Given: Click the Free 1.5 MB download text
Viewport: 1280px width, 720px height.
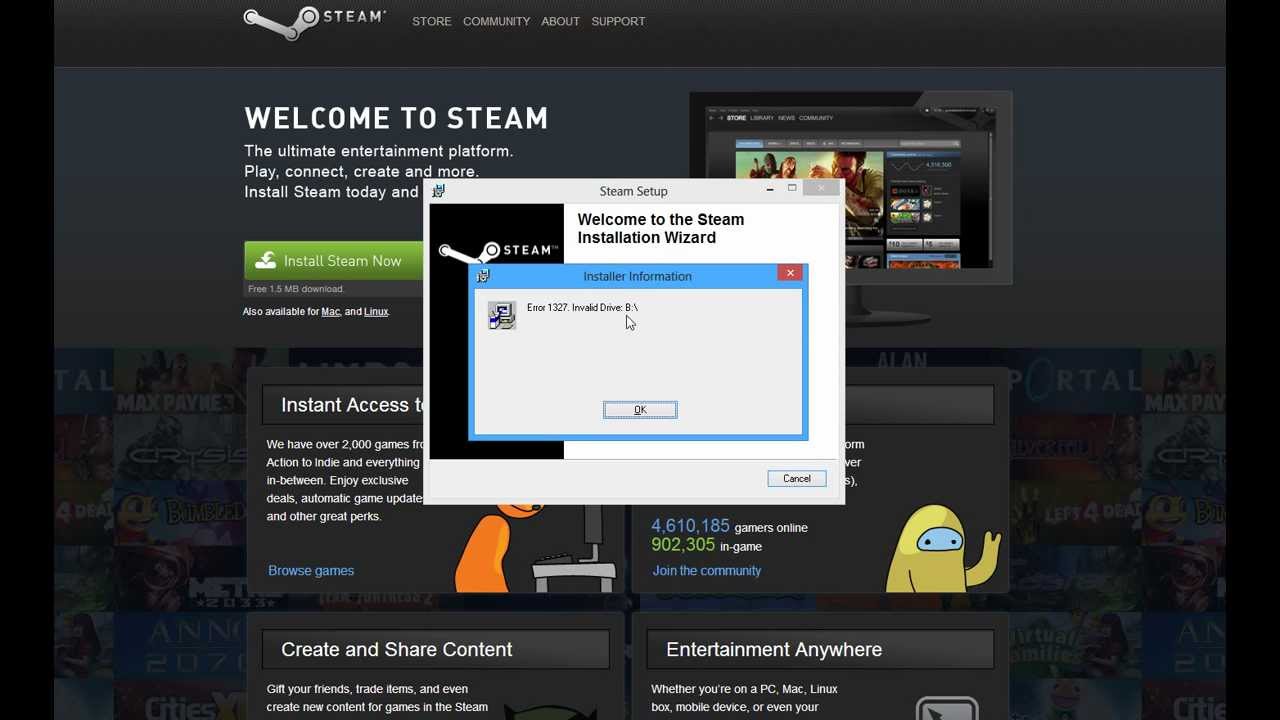Looking at the screenshot, I should point(296,289).
